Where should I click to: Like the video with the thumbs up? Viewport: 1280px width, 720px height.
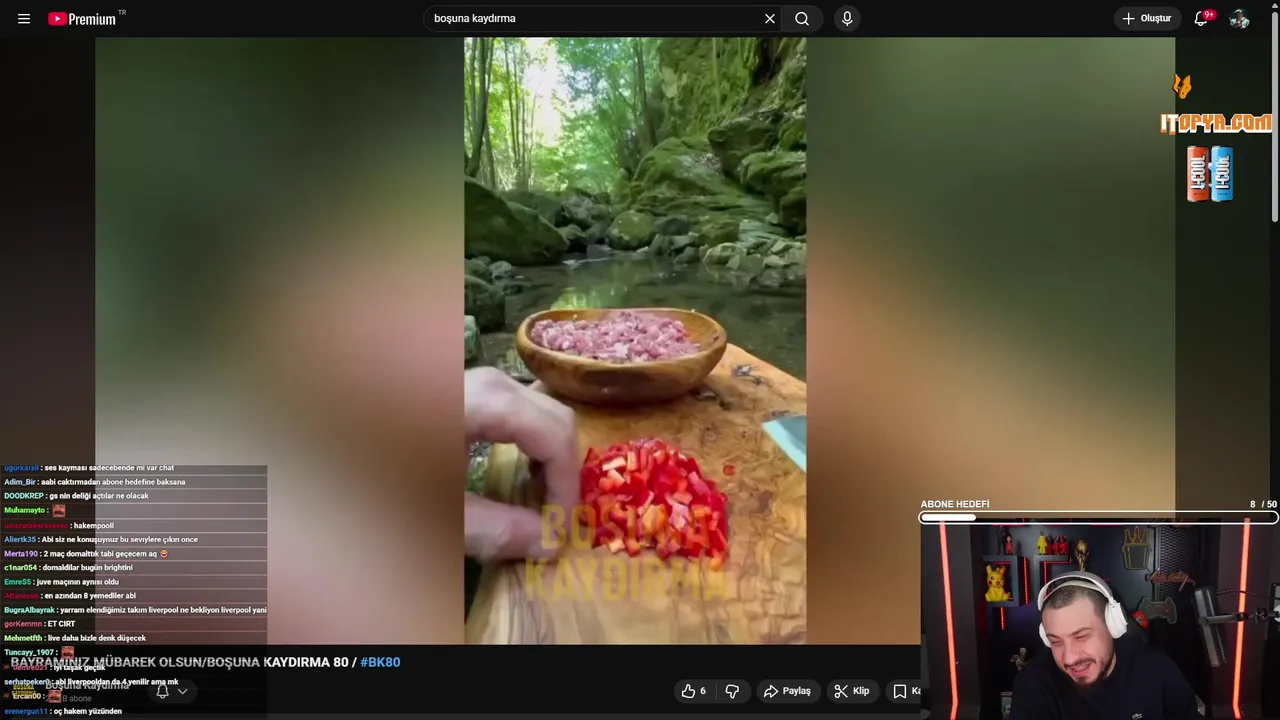(x=695, y=691)
